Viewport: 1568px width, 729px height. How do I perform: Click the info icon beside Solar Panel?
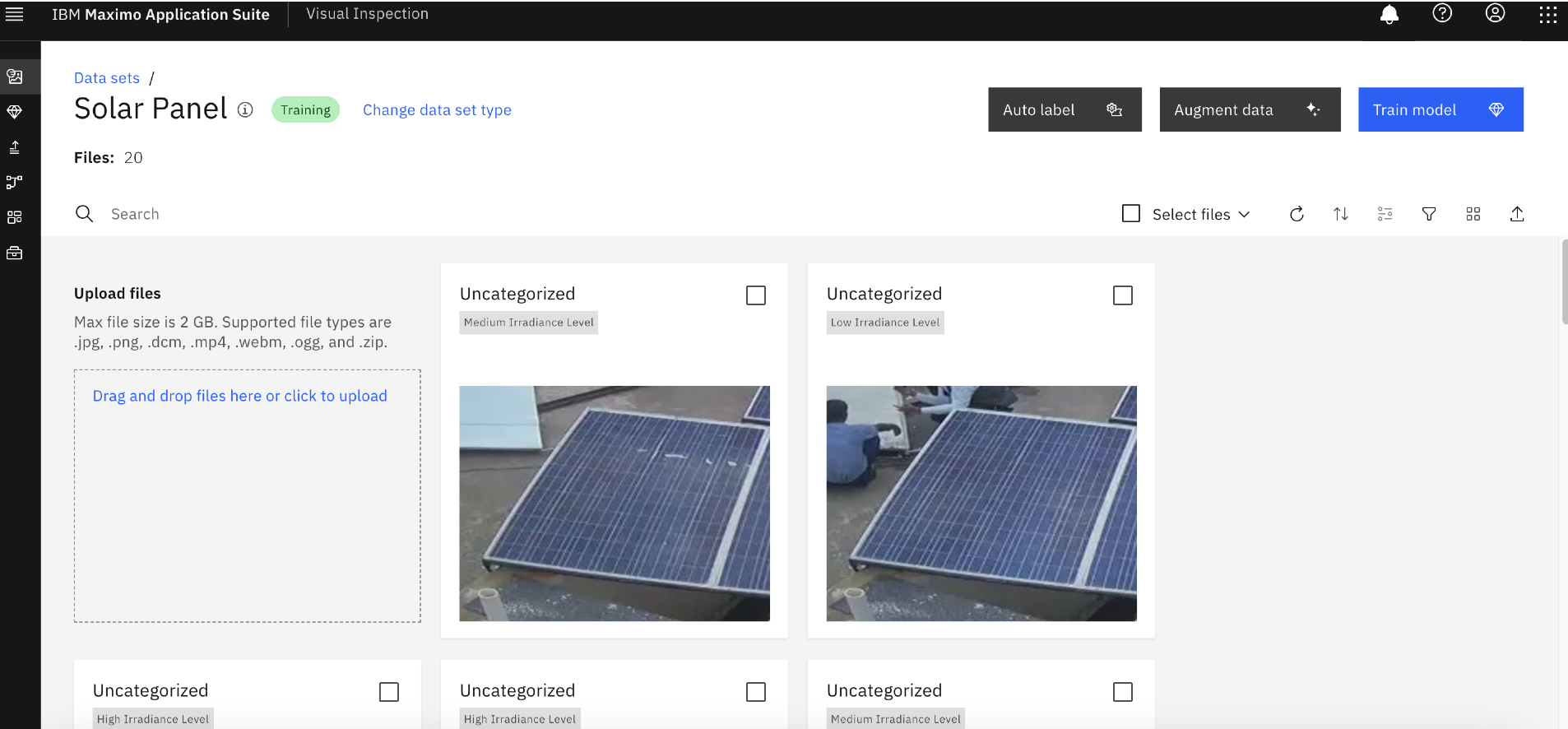pos(245,109)
